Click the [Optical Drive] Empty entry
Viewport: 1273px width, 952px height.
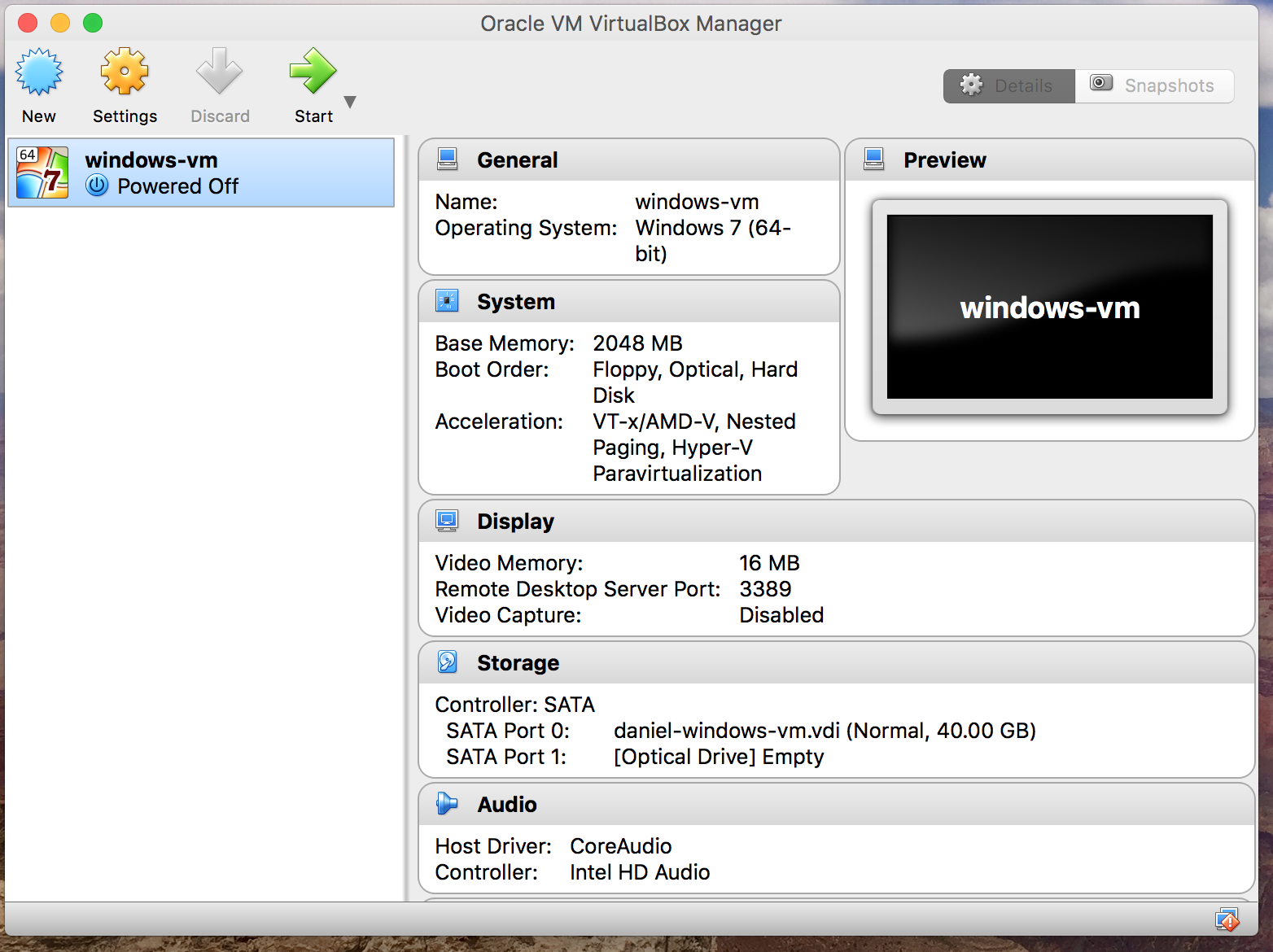tap(719, 757)
